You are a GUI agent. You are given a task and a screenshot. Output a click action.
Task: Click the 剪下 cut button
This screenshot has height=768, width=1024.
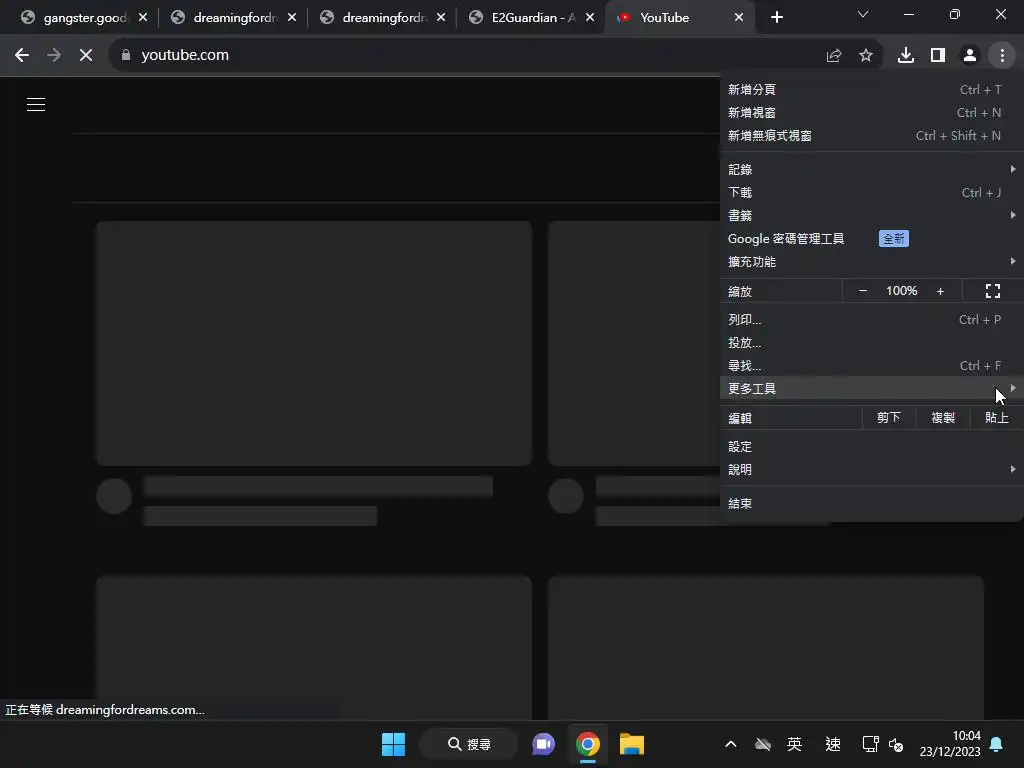[889, 418]
